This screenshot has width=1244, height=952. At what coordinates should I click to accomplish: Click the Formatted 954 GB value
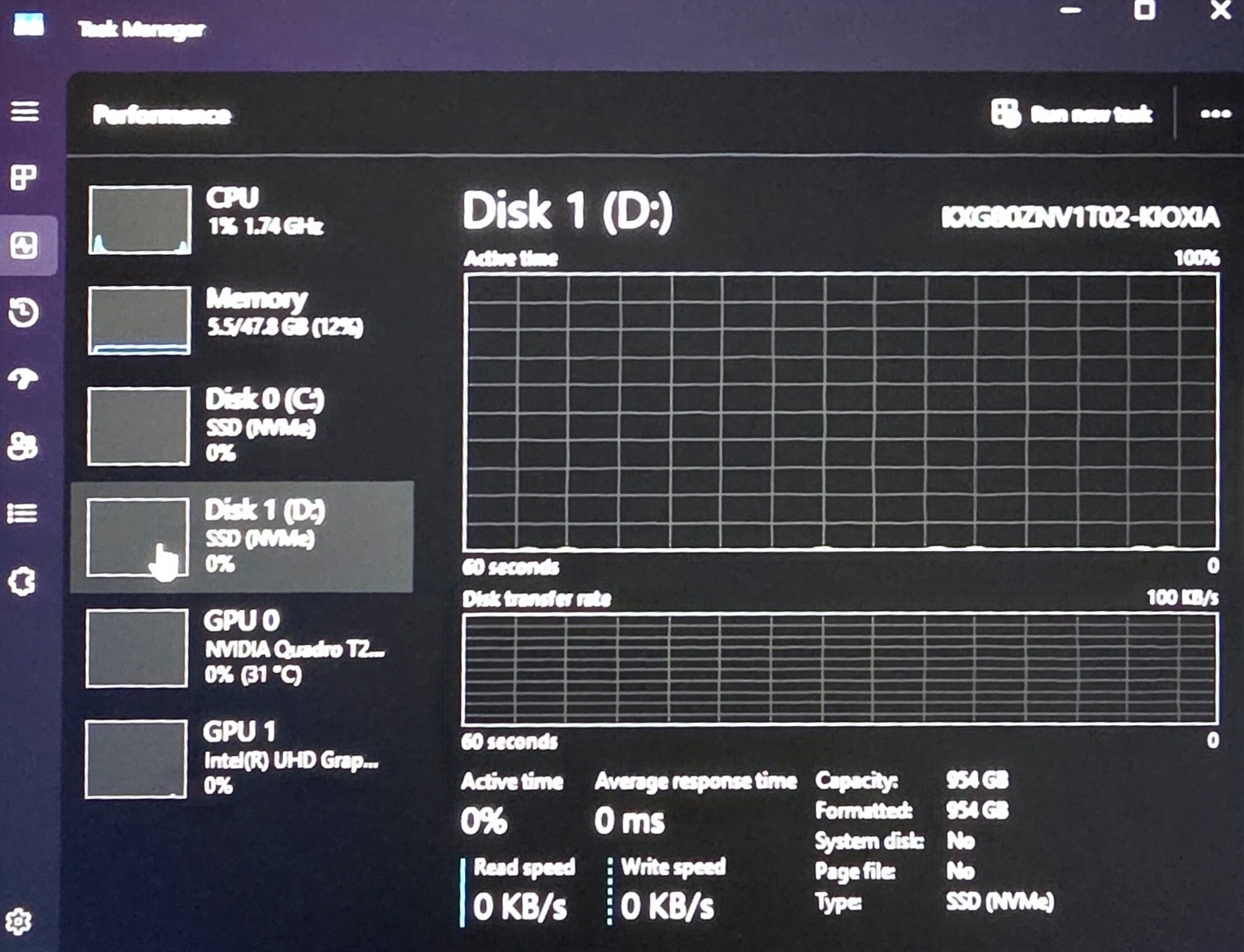pyautogui.click(x=977, y=810)
